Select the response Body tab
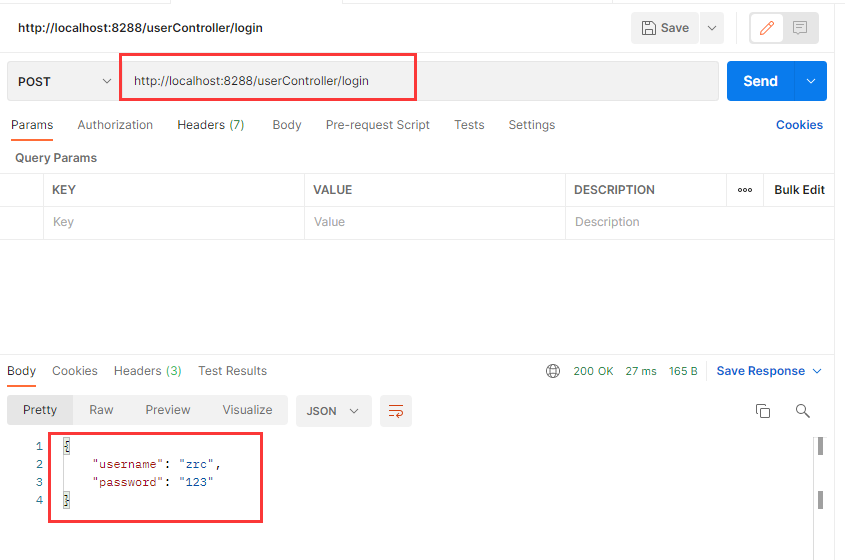This screenshot has width=845, height=560. point(22,371)
